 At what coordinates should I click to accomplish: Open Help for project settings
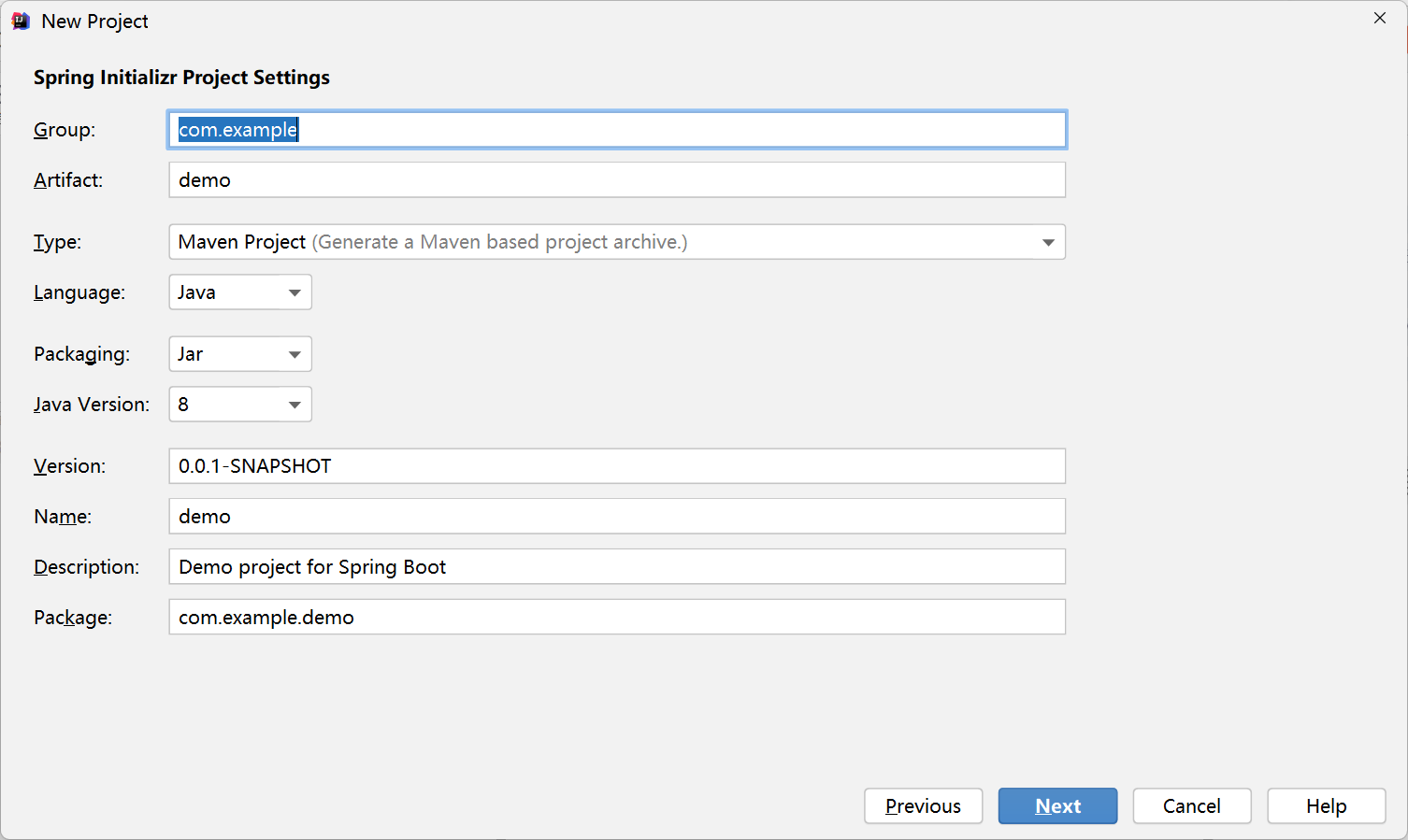(1327, 806)
